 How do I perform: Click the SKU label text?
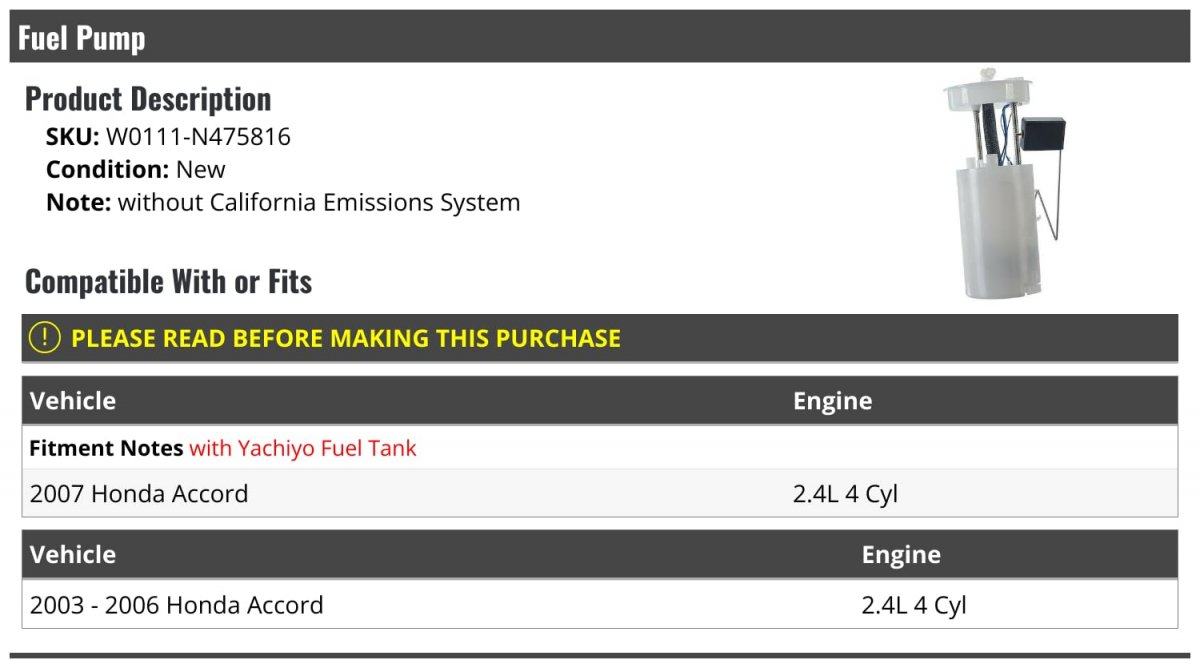point(73,137)
